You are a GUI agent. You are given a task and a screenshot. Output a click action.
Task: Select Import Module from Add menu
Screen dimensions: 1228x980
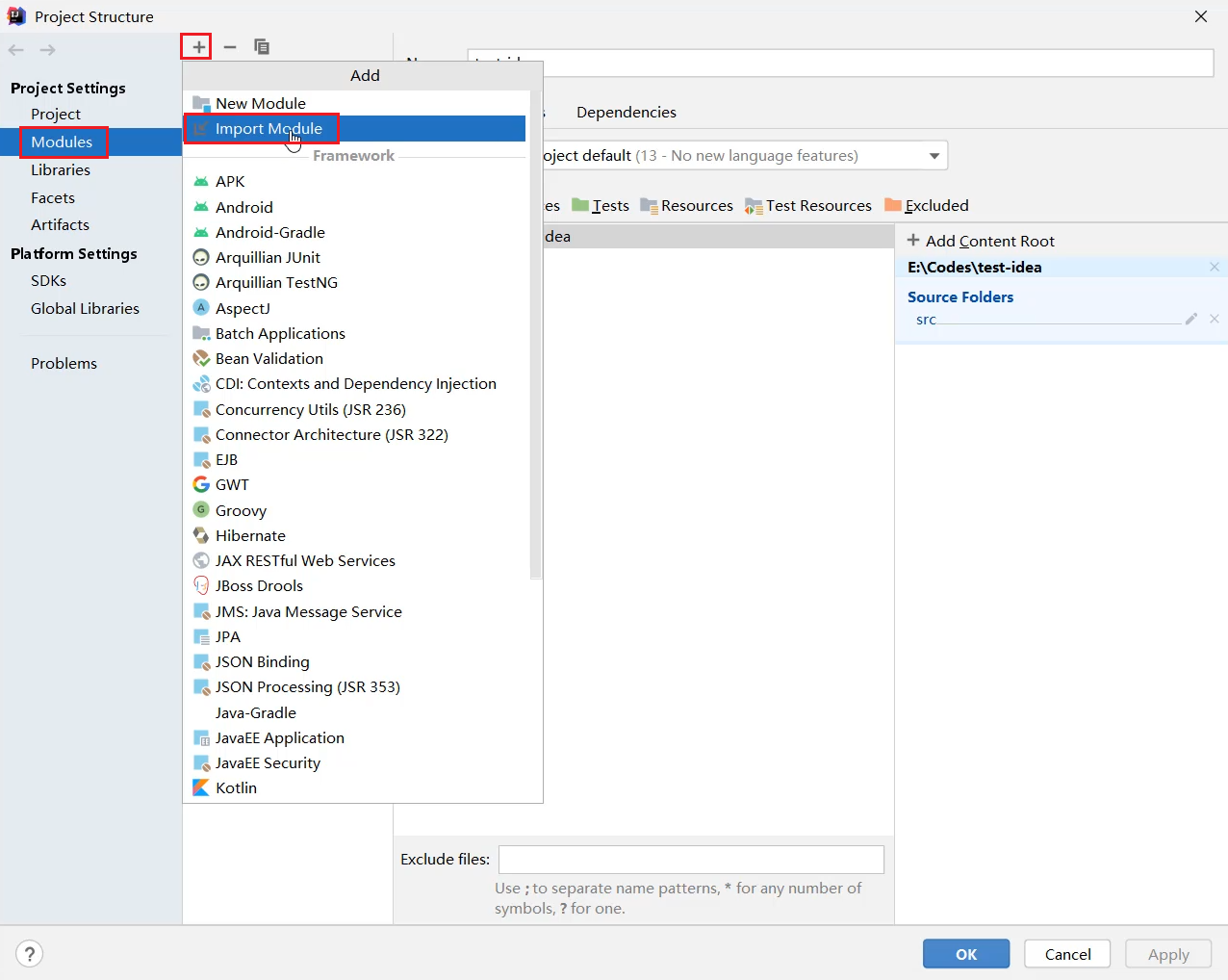(269, 128)
